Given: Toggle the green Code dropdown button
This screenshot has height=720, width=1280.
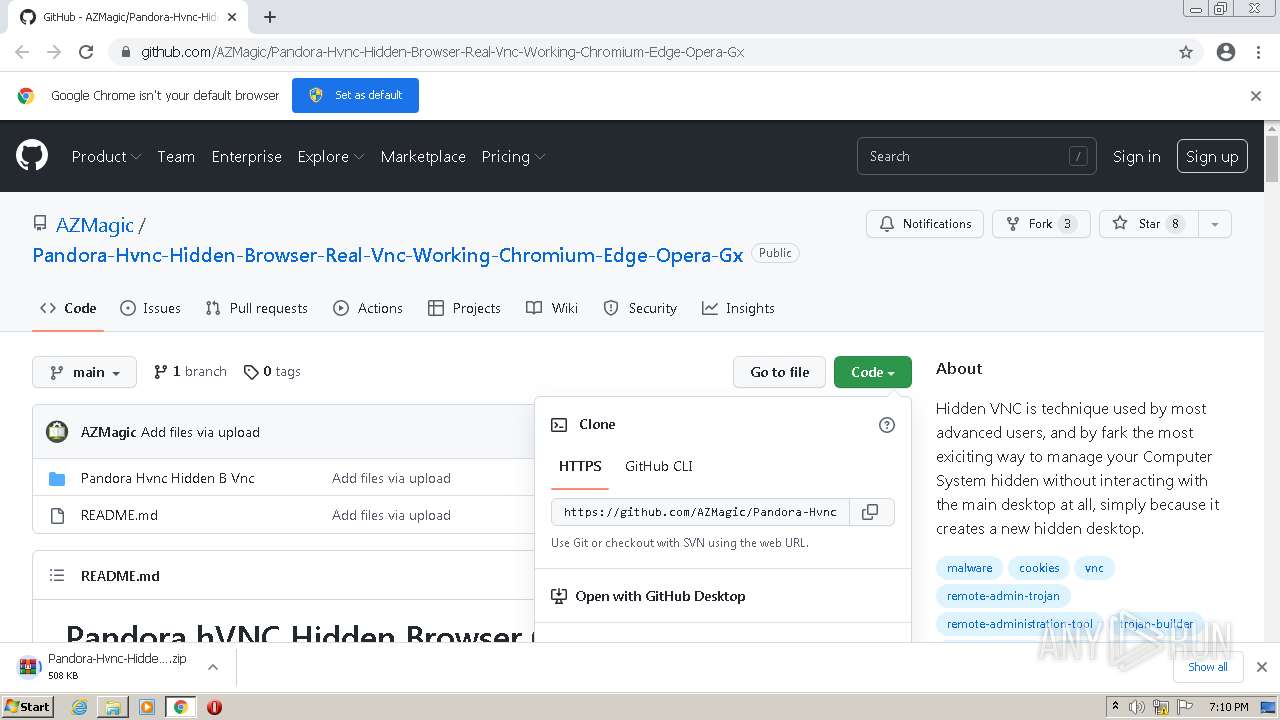Looking at the screenshot, I should click(x=873, y=372).
